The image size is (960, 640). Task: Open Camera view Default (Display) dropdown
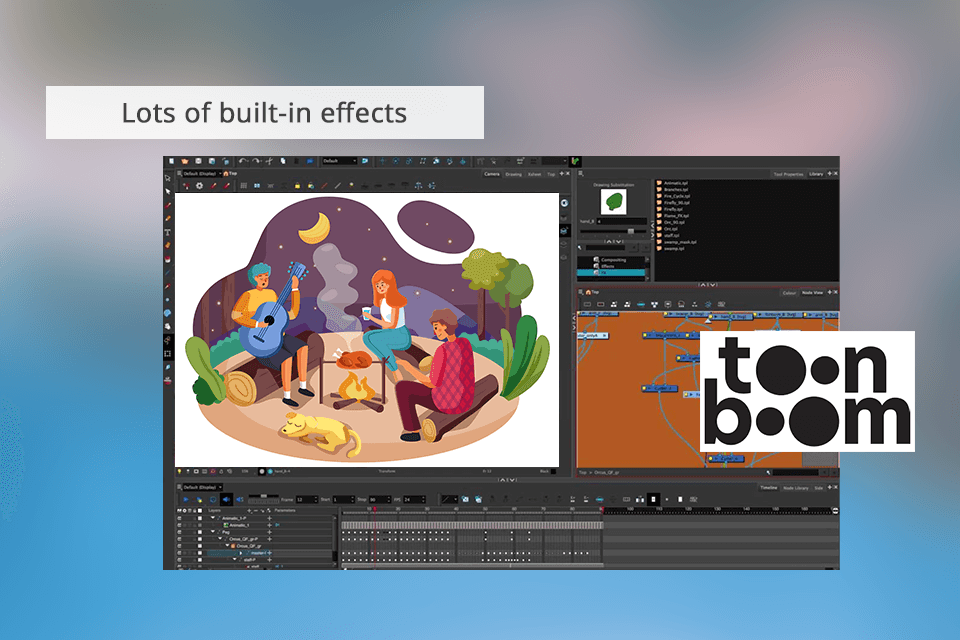202,174
